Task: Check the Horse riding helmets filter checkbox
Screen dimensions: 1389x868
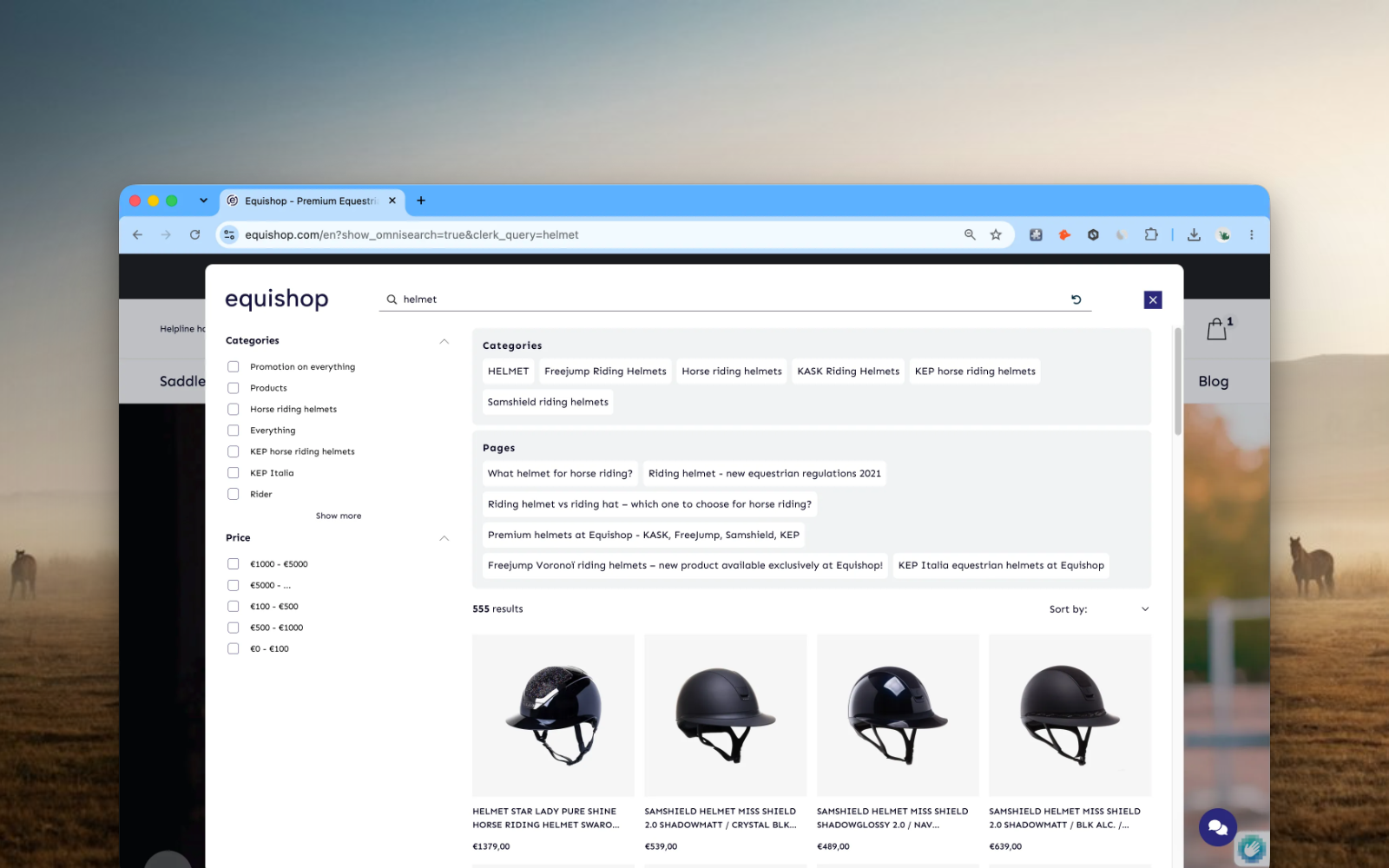Action: pos(234,409)
